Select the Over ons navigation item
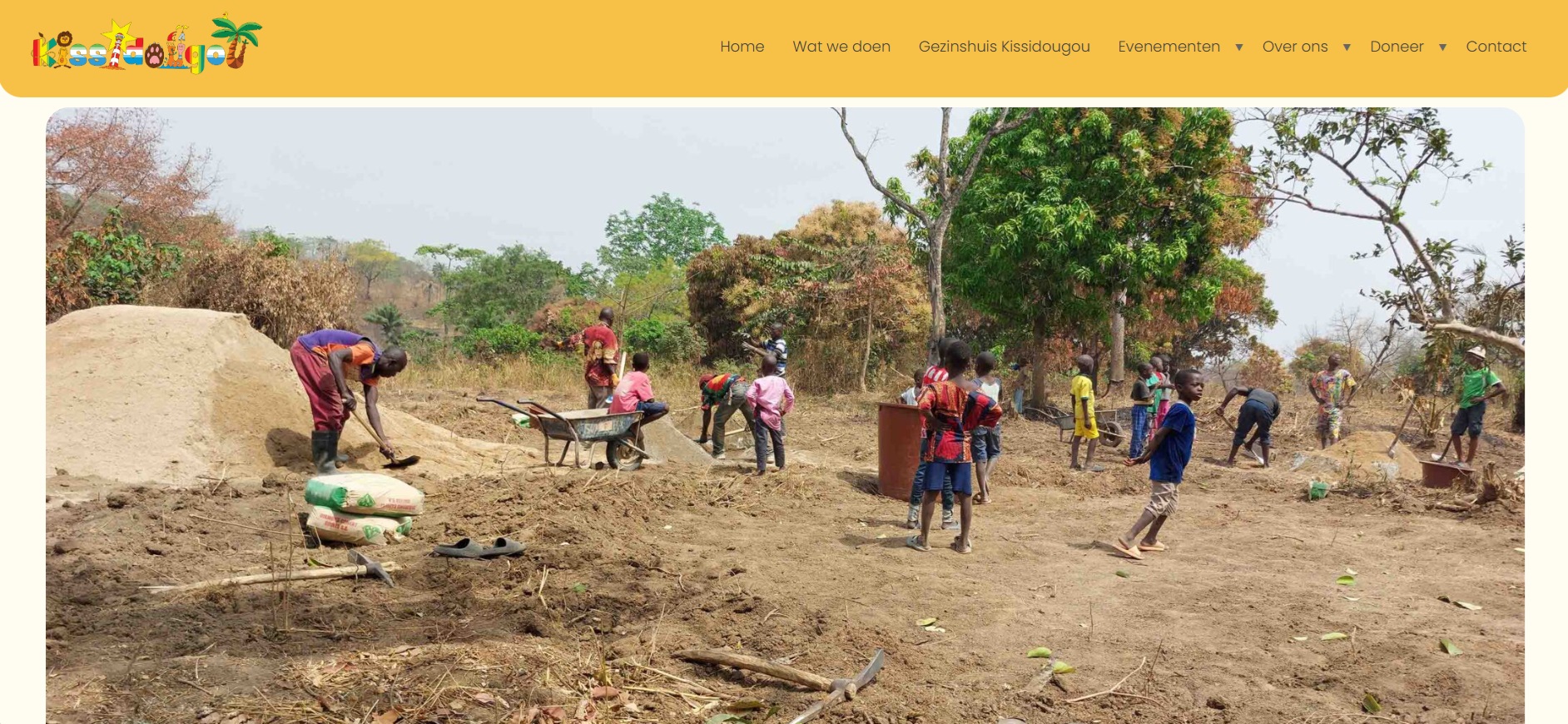 point(1295,47)
